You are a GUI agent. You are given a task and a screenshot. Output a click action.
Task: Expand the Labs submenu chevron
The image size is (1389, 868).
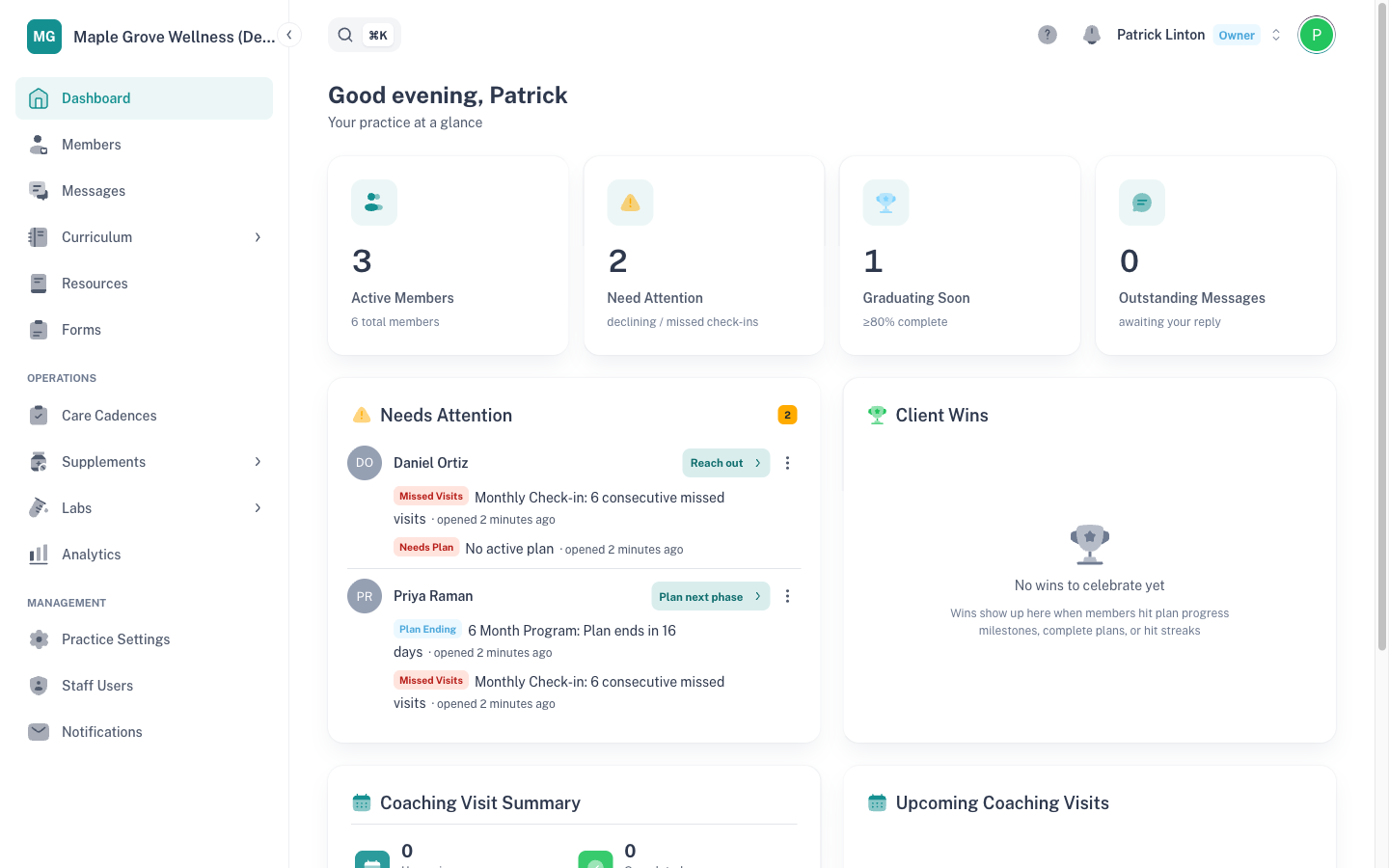tap(258, 508)
